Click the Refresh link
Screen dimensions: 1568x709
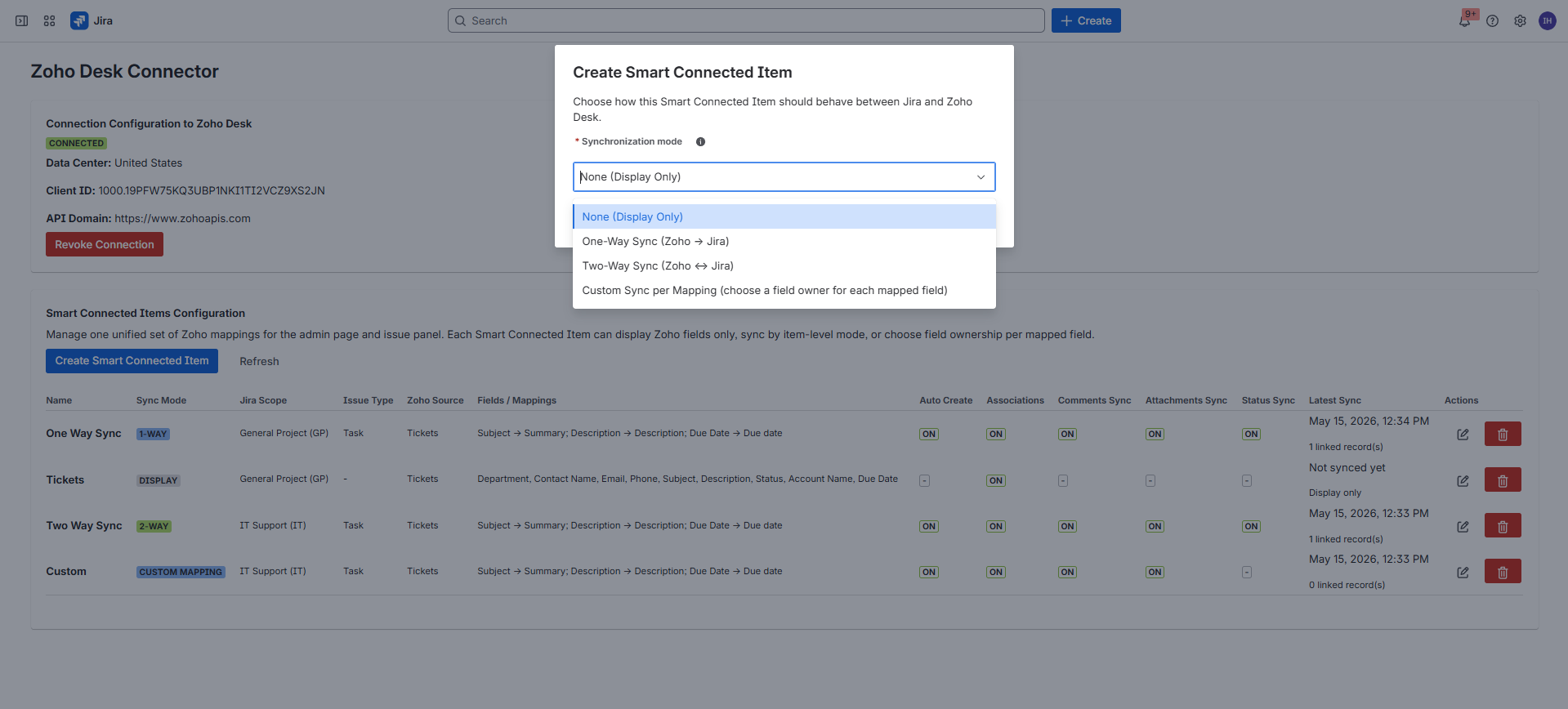click(259, 361)
